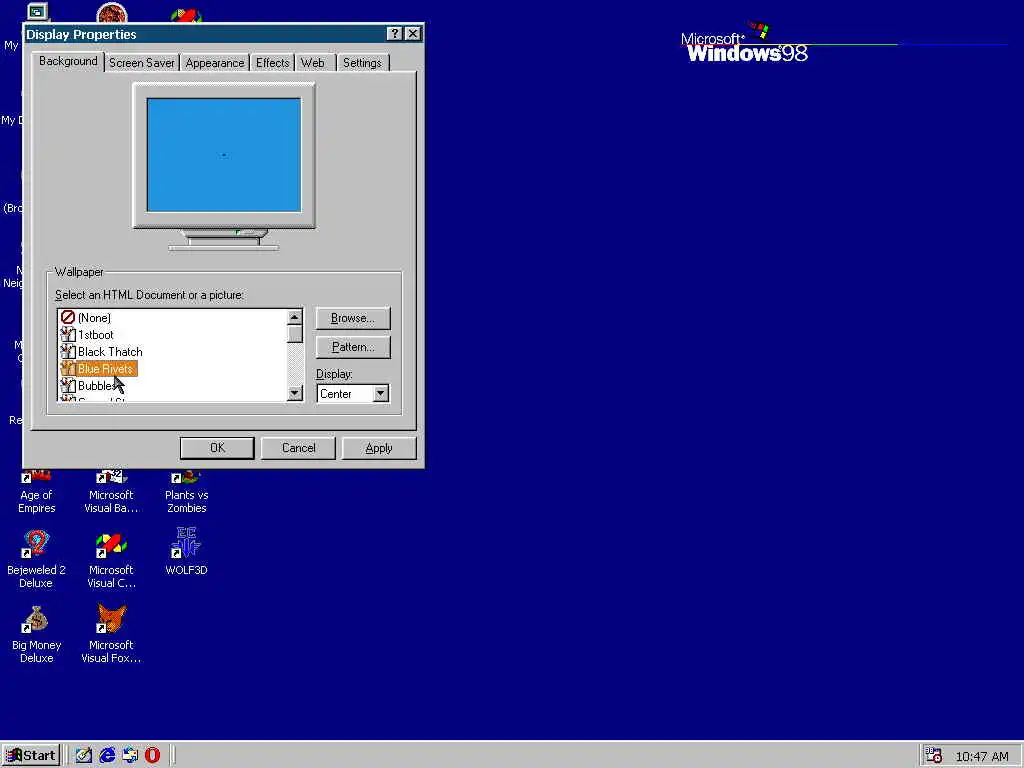Switch to the Background tab
The image size is (1024, 768).
pos(68,61)
